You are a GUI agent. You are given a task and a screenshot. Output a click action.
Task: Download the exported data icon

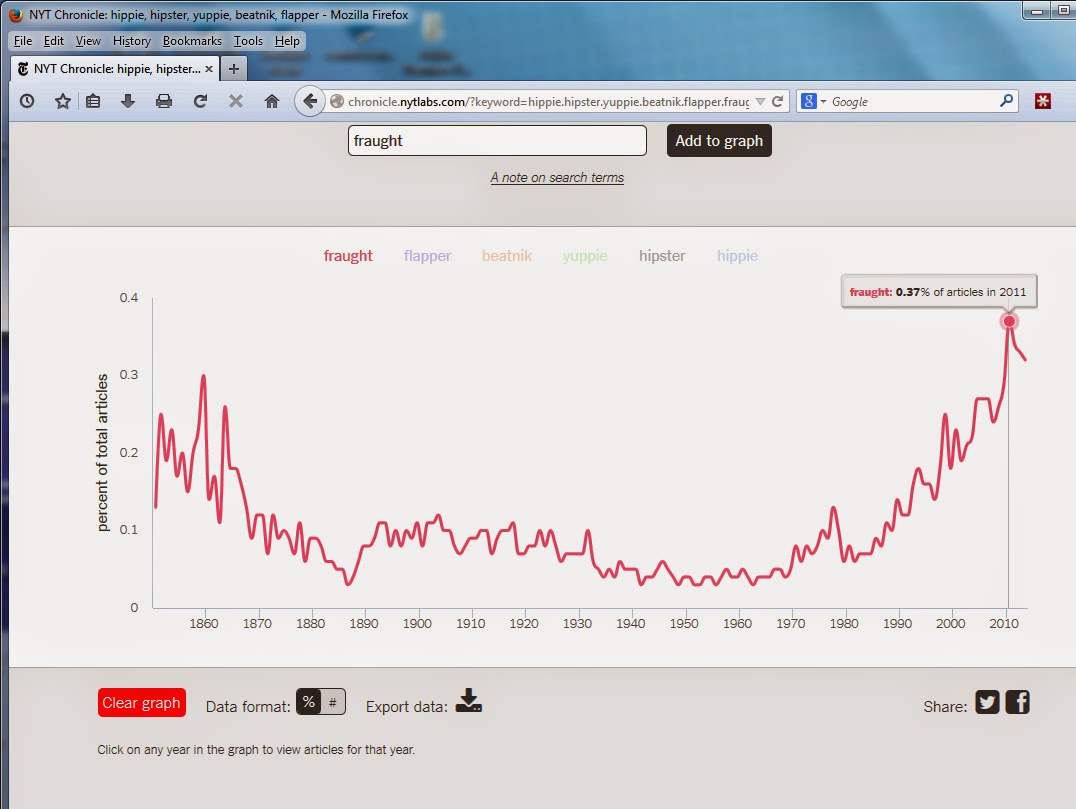(469, 701)
